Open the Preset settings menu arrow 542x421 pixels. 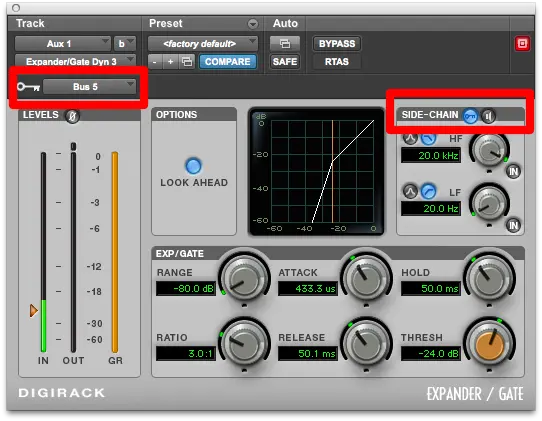[x=253, y=24]
